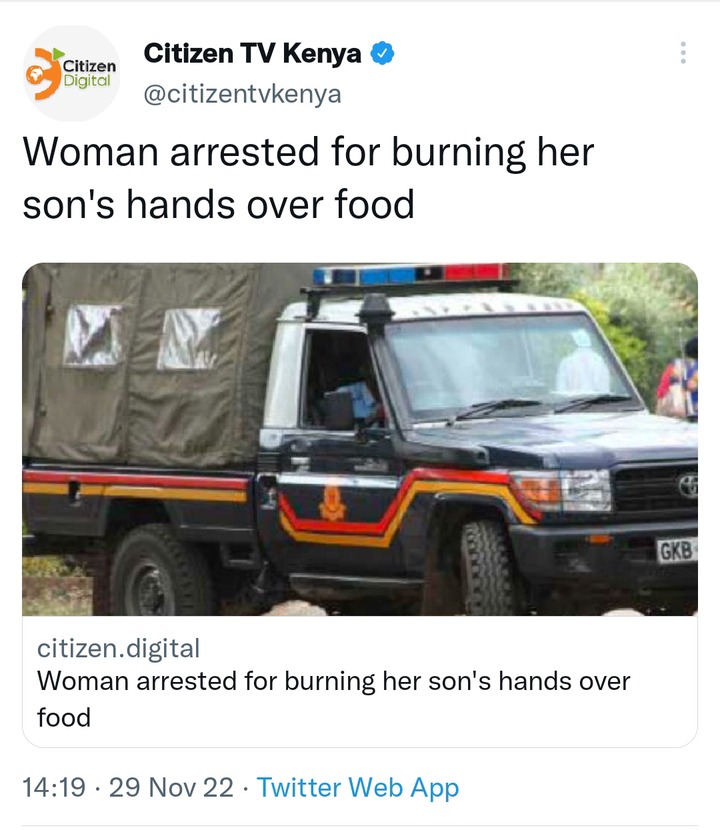Click the GKB license plate in photo

[x=677, y=551]
